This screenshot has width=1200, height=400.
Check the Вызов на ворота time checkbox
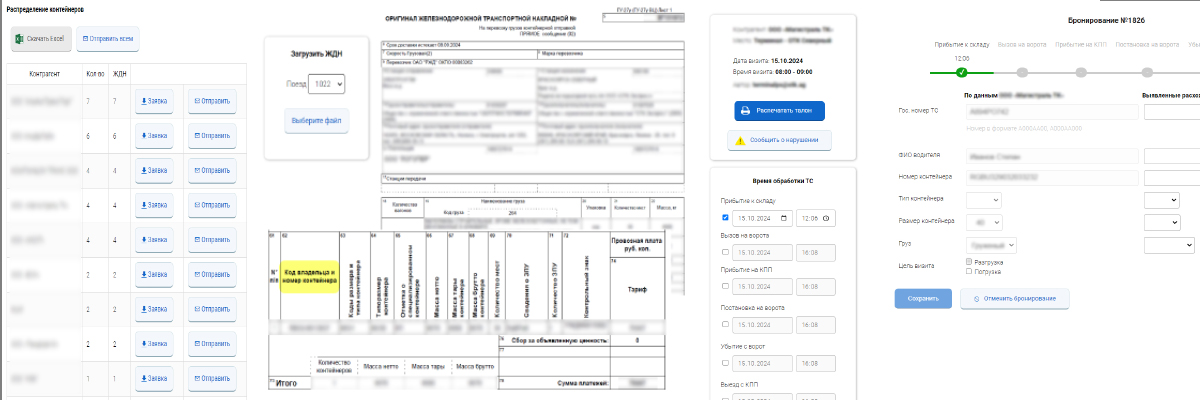click(725, 253)
